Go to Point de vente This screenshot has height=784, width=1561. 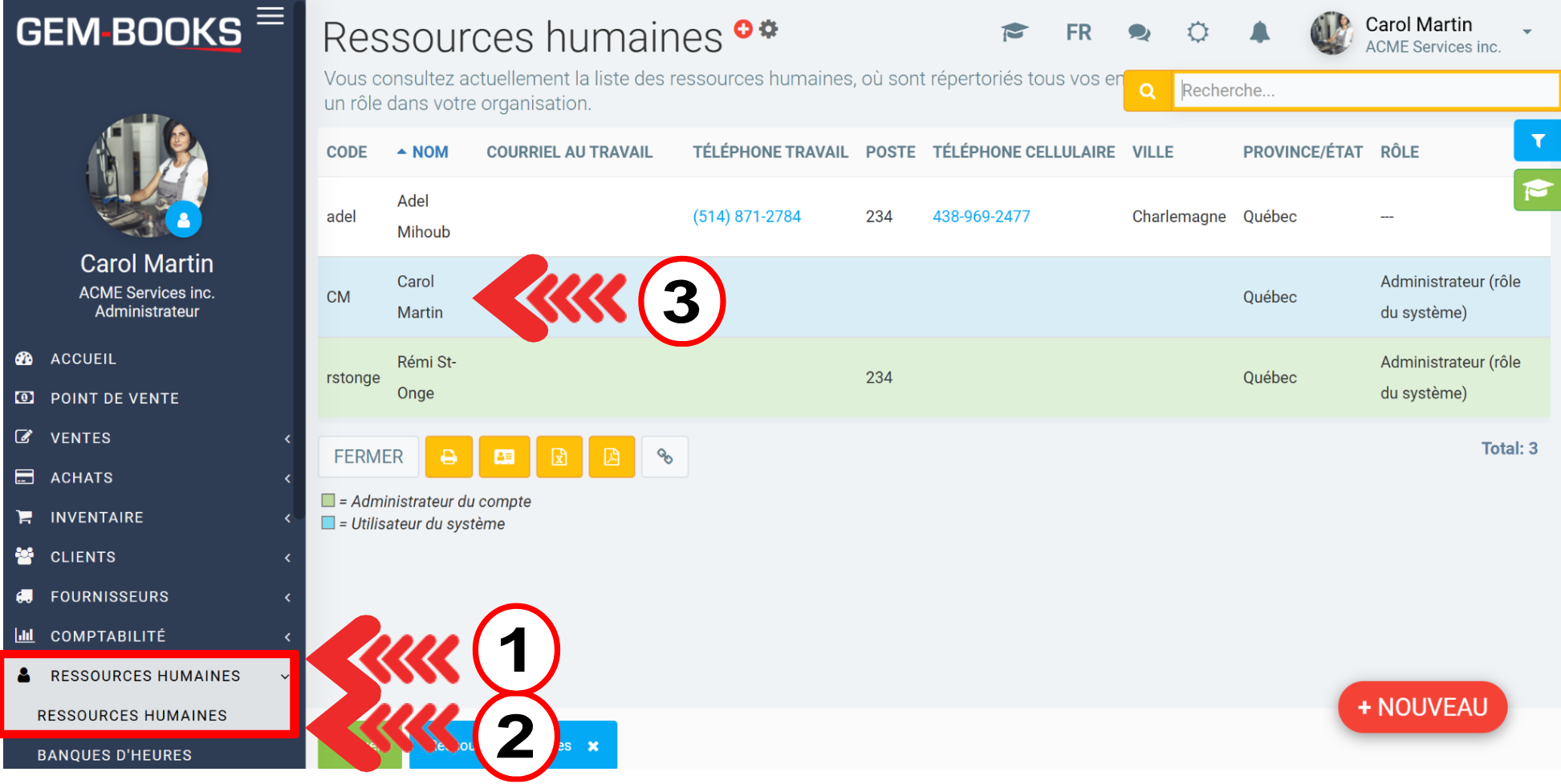[x=114, y=398]
